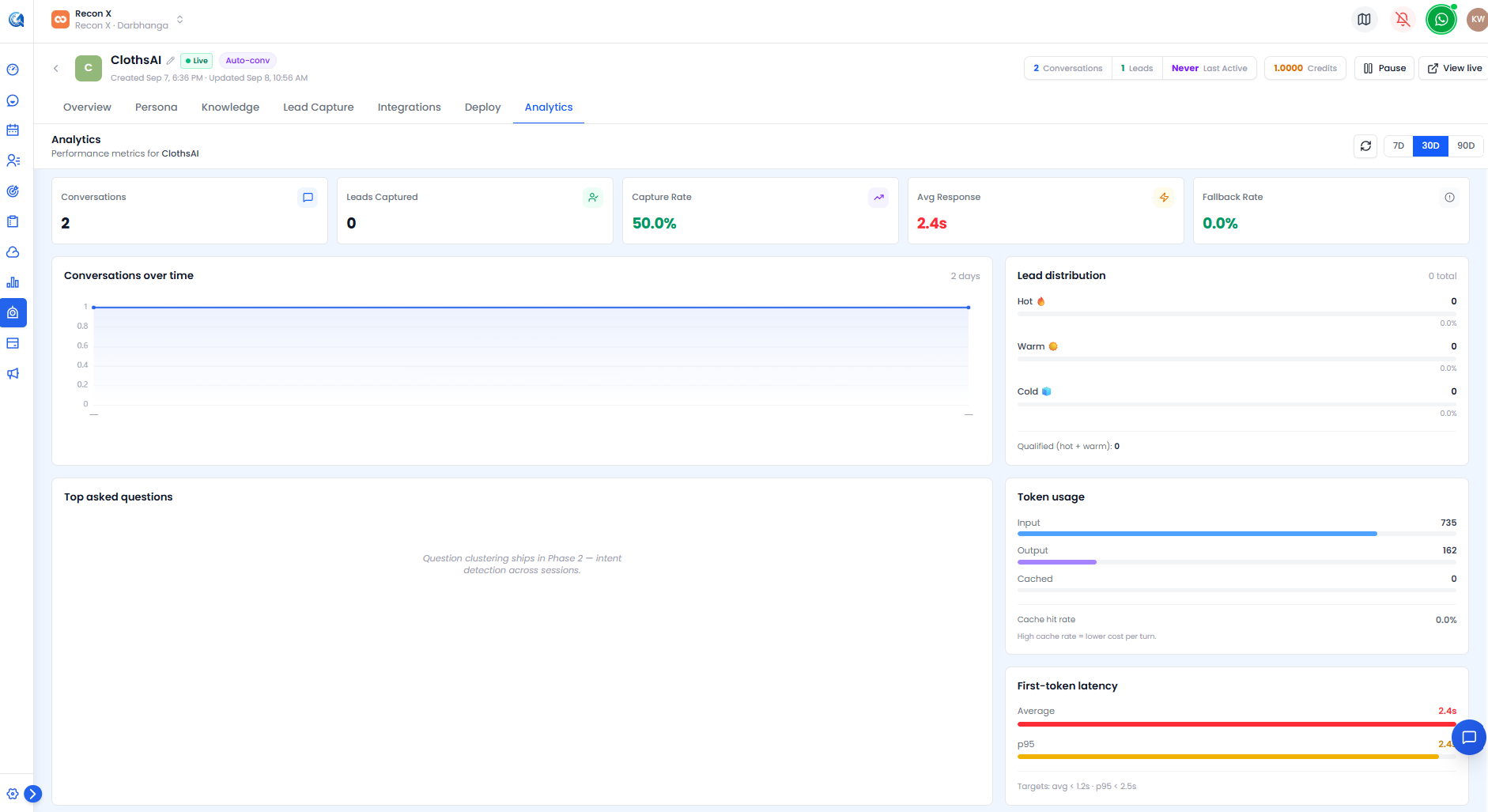The image size is (1488, 812).
Task: Click the muted notifications bell icon
Action: (x=1403, y=19)
